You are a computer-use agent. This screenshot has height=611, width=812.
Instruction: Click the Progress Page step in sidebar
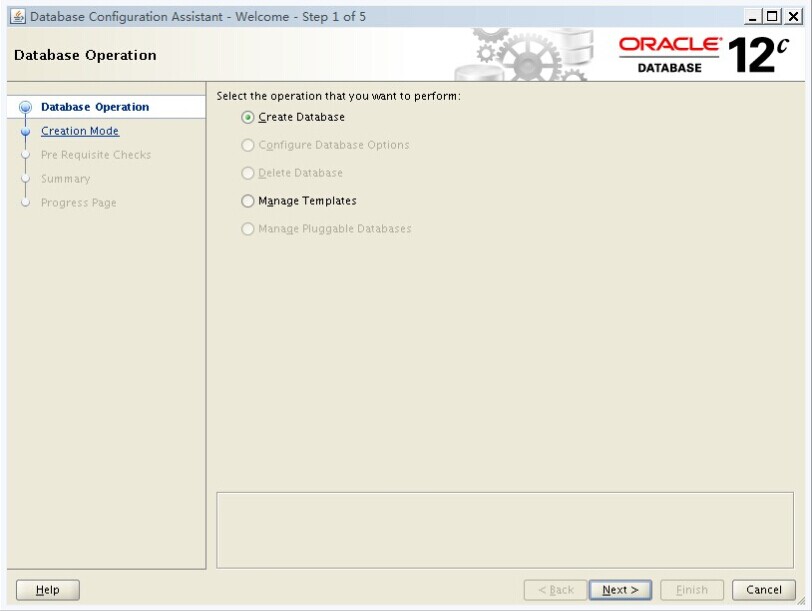[x=78, y=203]
